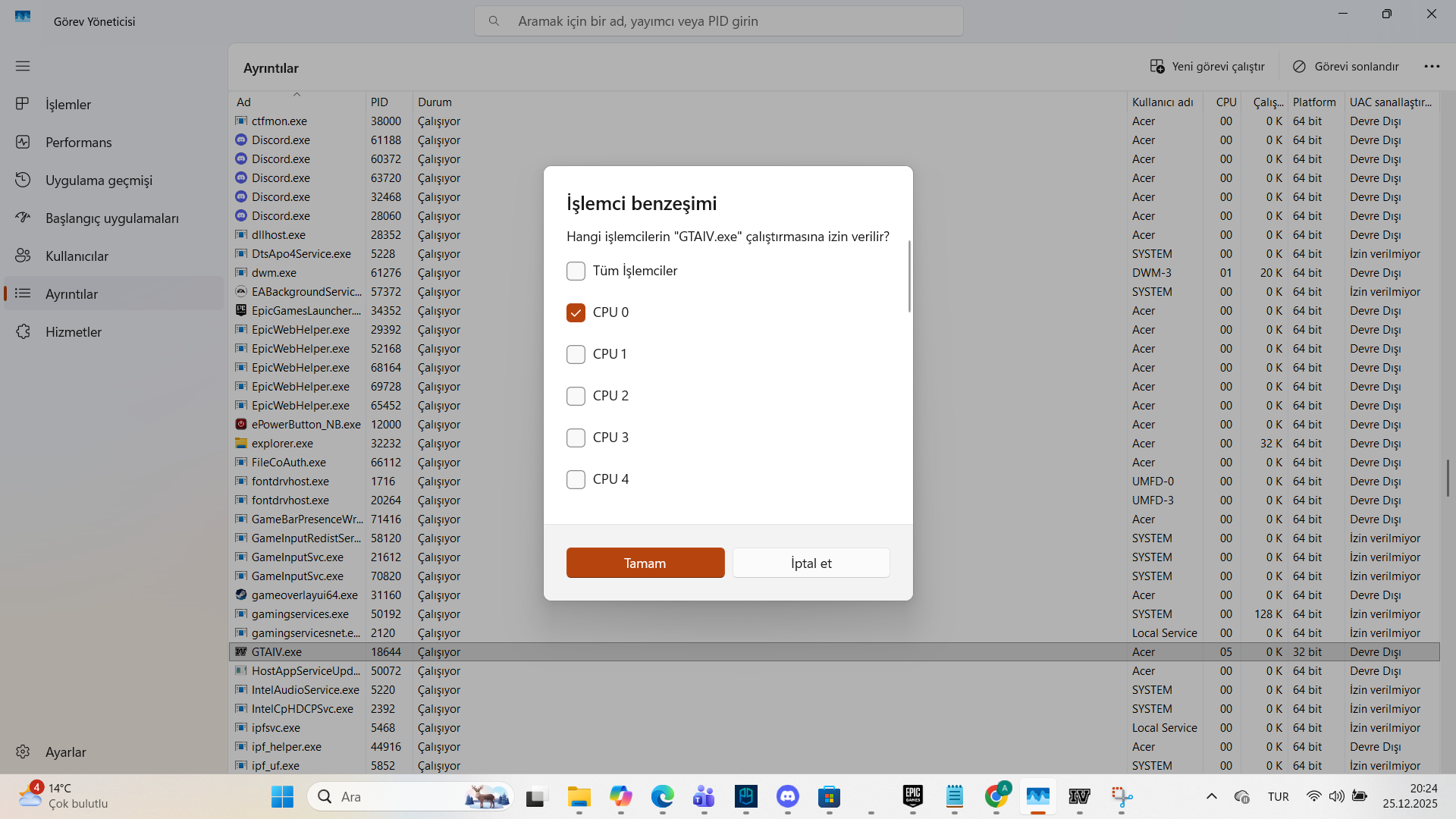Click the EpicGamesLauncher process icon
1456x819 pixels.
pyautogui.click(x=241, y=310)
